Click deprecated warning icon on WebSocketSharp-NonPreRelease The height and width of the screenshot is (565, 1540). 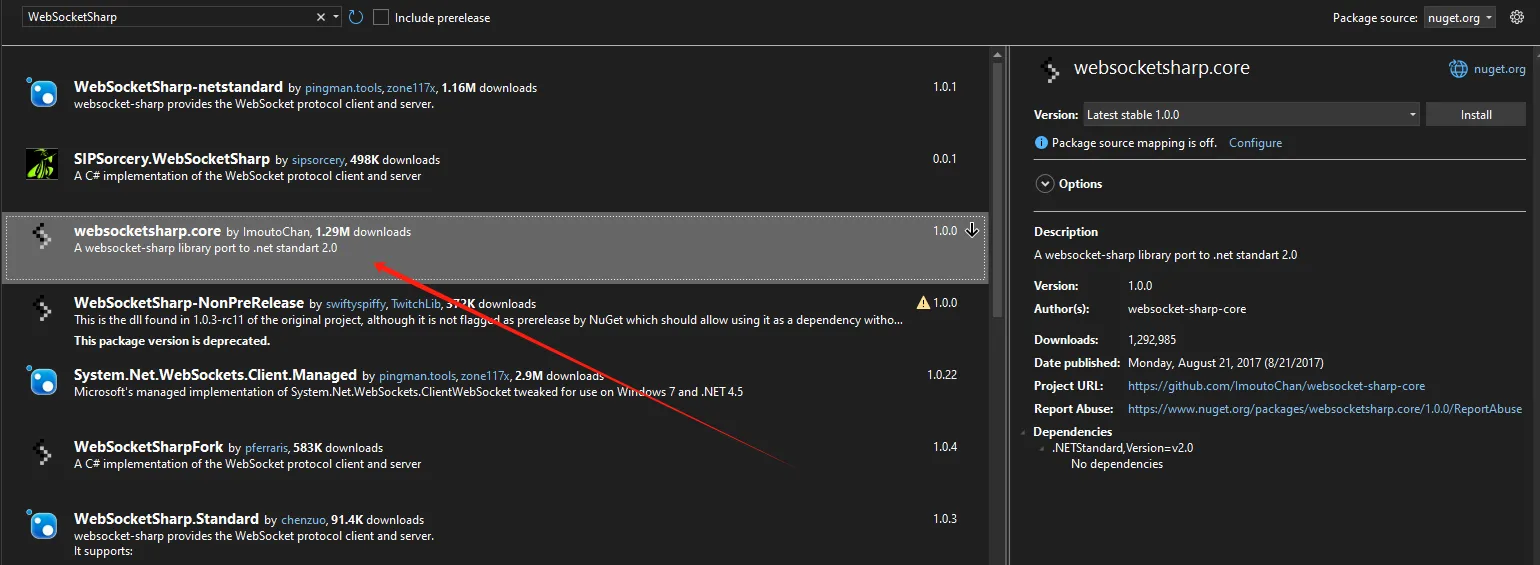pos(923,303)
